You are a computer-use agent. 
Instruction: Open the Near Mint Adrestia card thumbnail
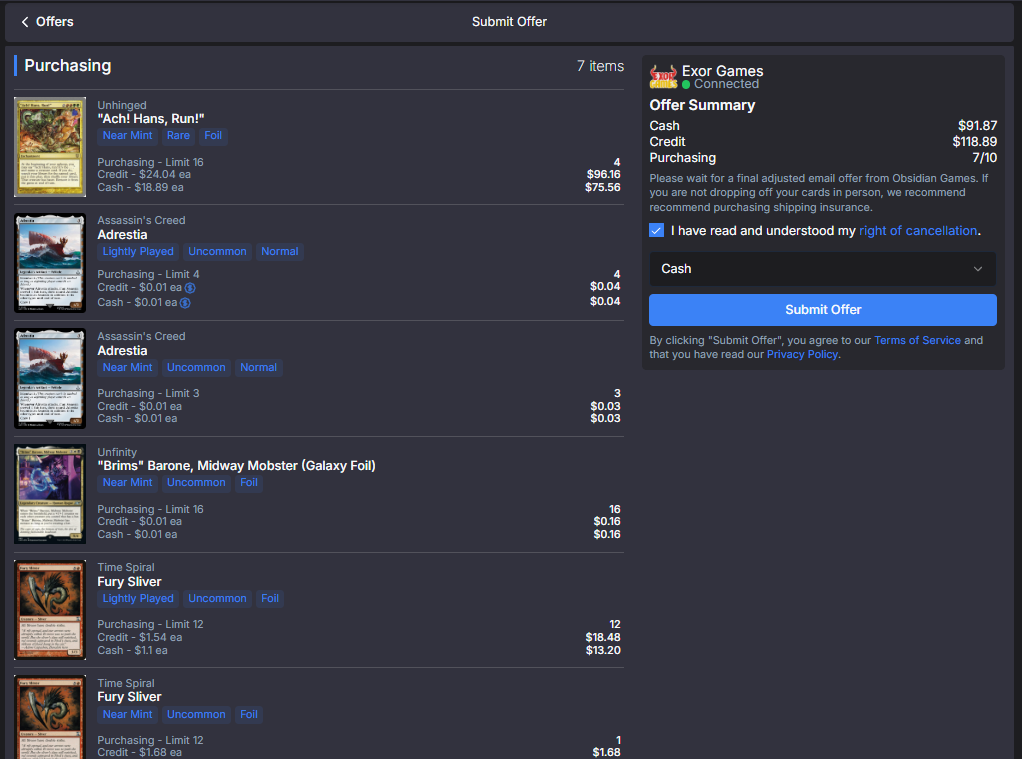click(50, 379)
